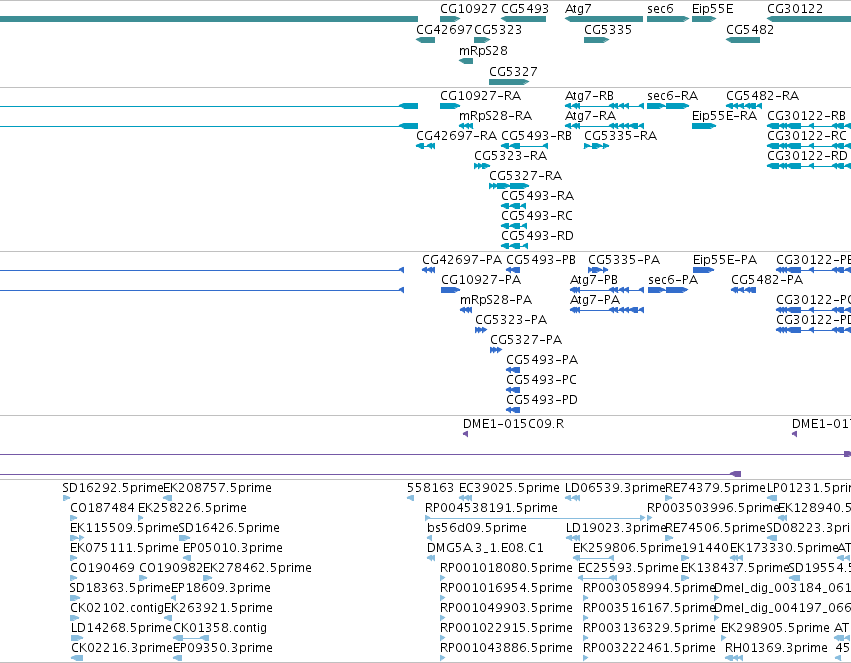Click the mRpS28 gene label
The height and width of the screenshot is (663, 851).
(483, 50)
